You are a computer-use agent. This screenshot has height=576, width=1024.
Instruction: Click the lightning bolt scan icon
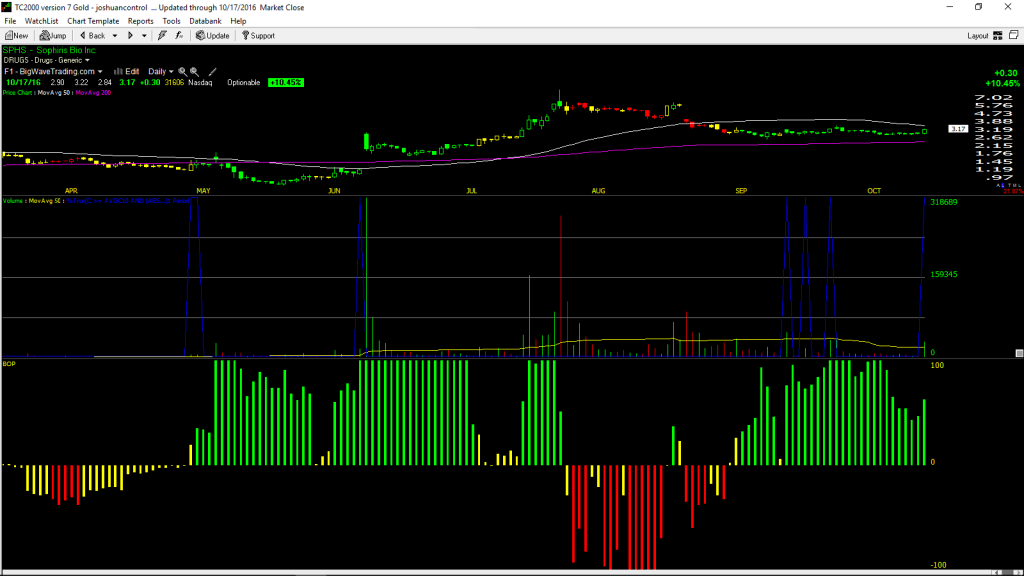(162, 36)
